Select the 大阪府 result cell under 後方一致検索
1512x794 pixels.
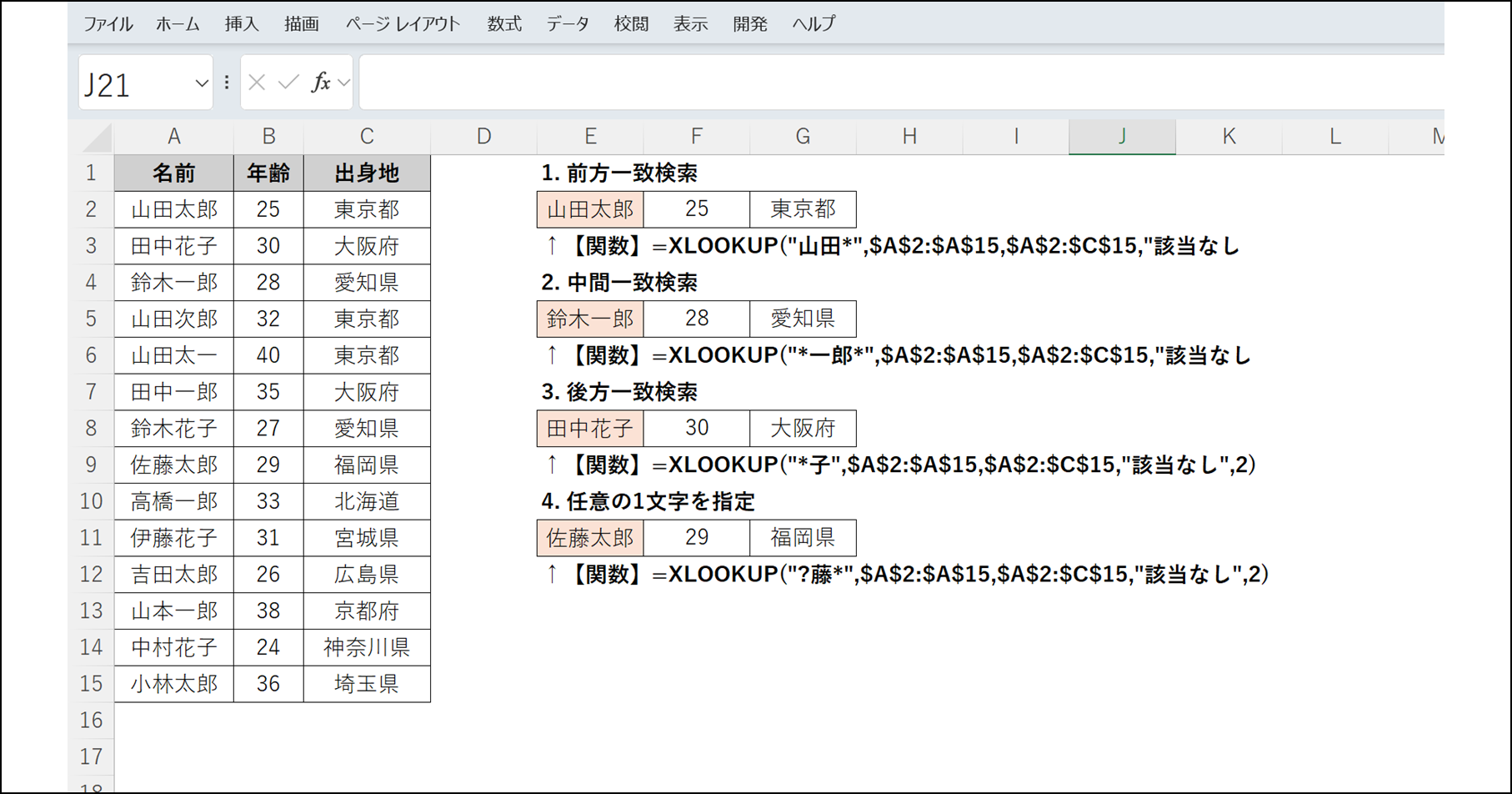click(802, 428)
